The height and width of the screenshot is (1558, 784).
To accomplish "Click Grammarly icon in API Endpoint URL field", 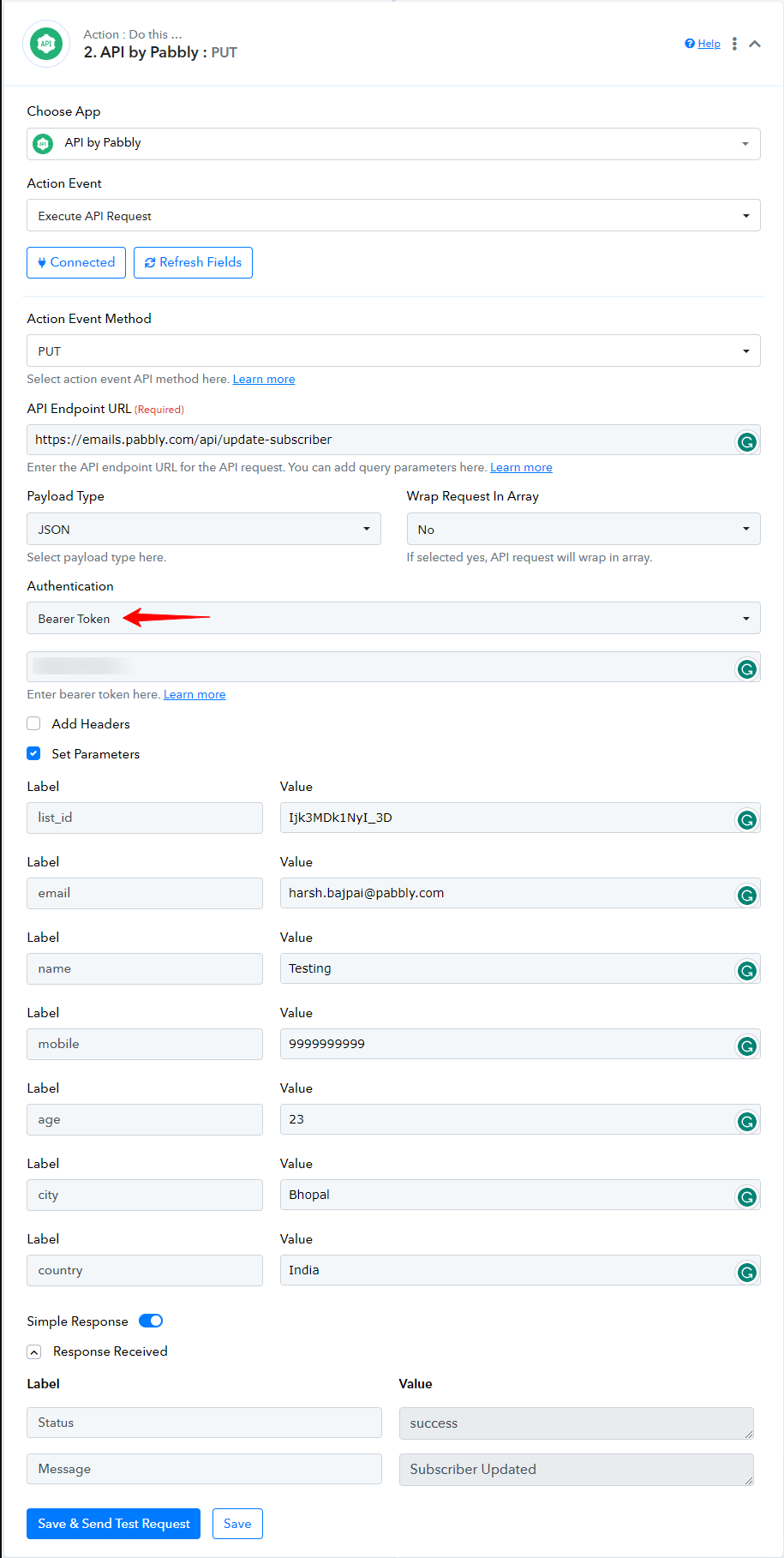I will (x=747, y=442).
